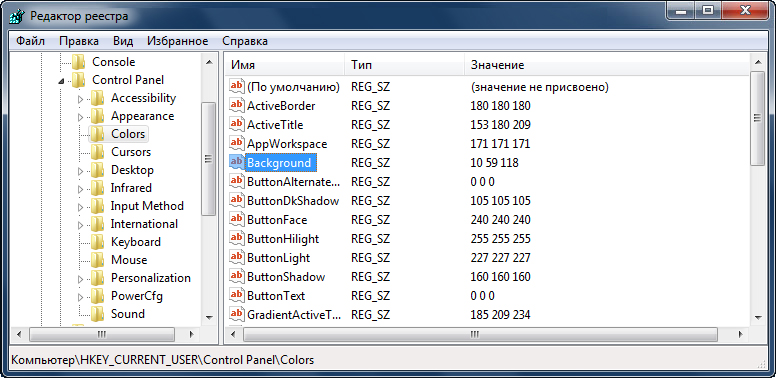Viewport: 776px width, 378px height.
Task: Expand the Infrared tree node
Action: point(80,189)
